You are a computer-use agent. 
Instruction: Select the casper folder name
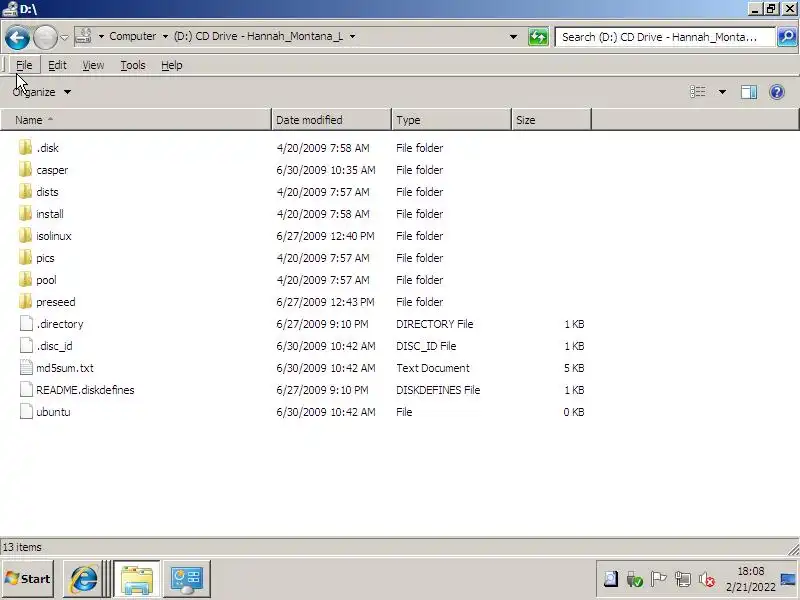click(x=52, y=170)
